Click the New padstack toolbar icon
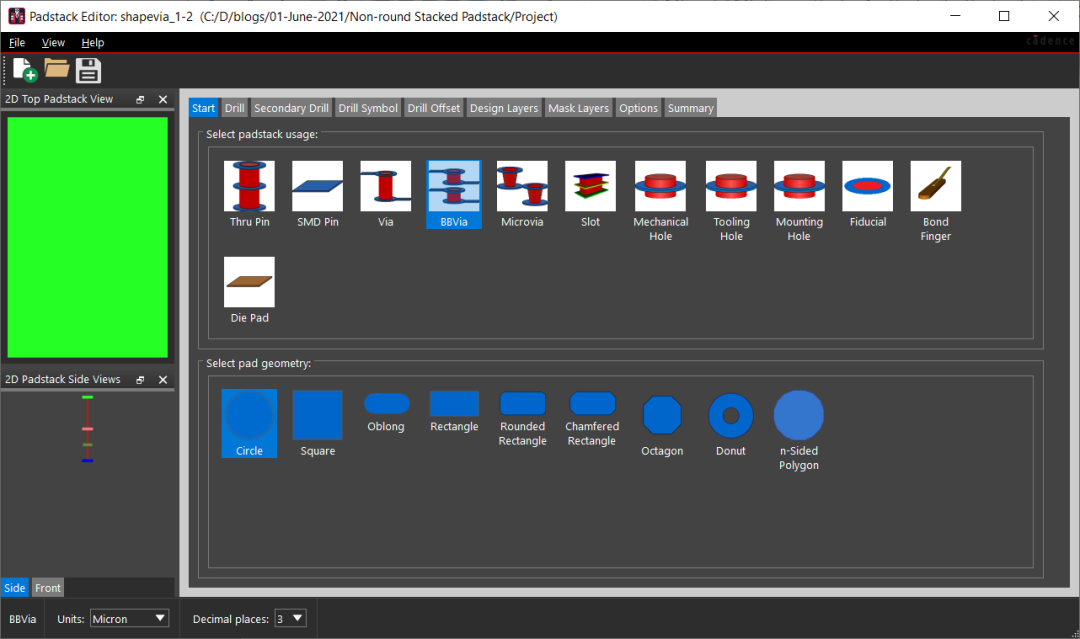The height and width of the screenshot is (639, 1080). 24,70
